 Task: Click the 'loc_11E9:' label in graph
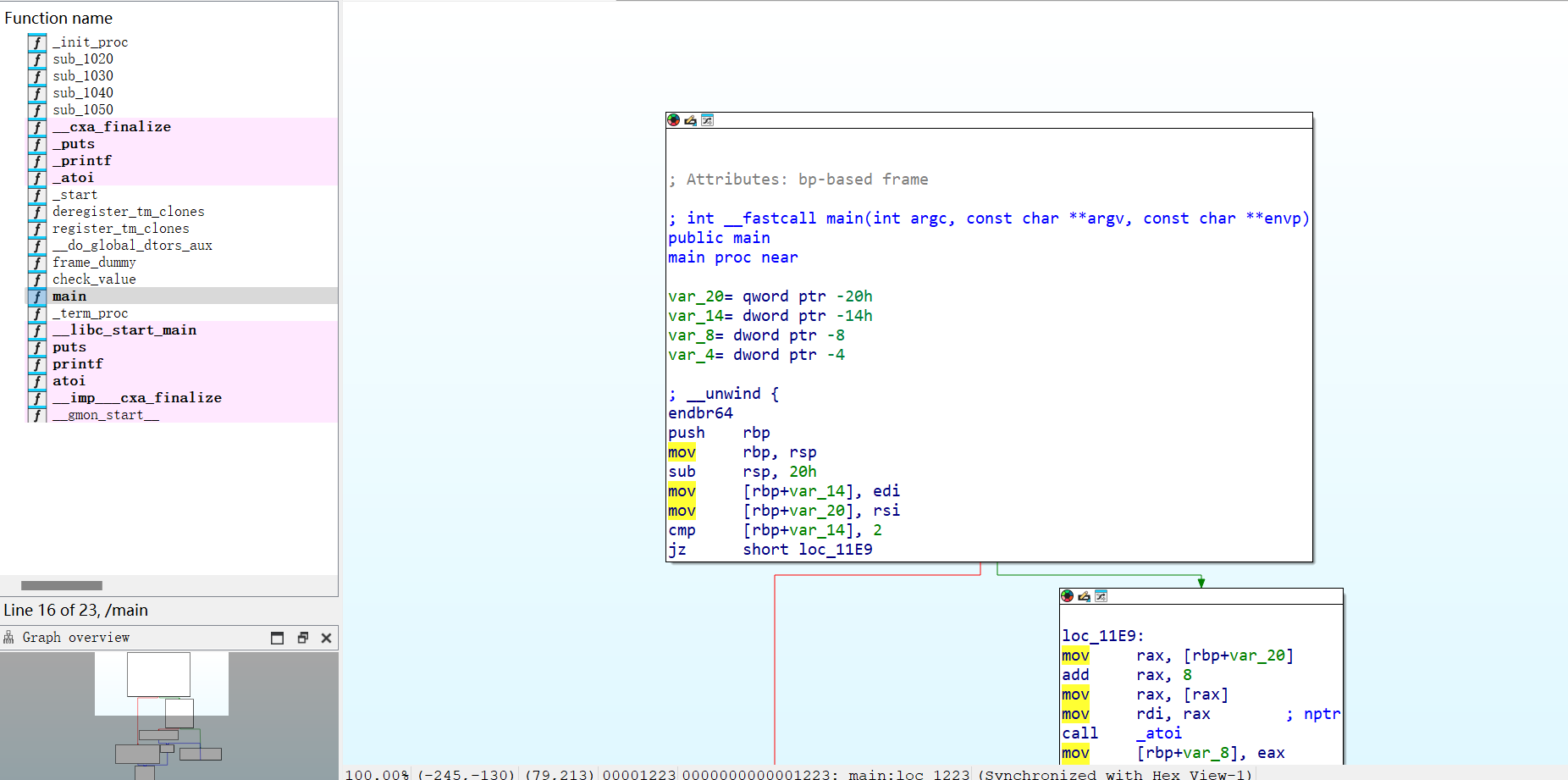(1103, 636)
